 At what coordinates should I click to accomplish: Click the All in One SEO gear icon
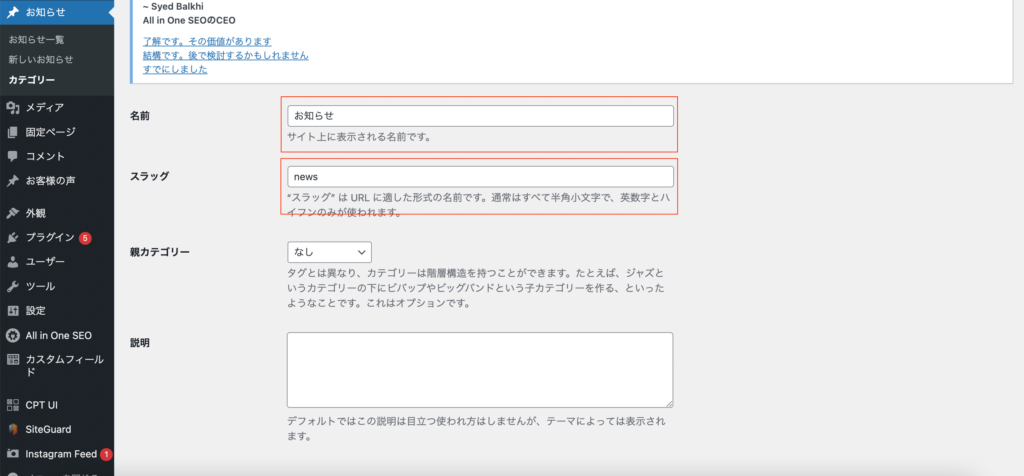[12, 335]
